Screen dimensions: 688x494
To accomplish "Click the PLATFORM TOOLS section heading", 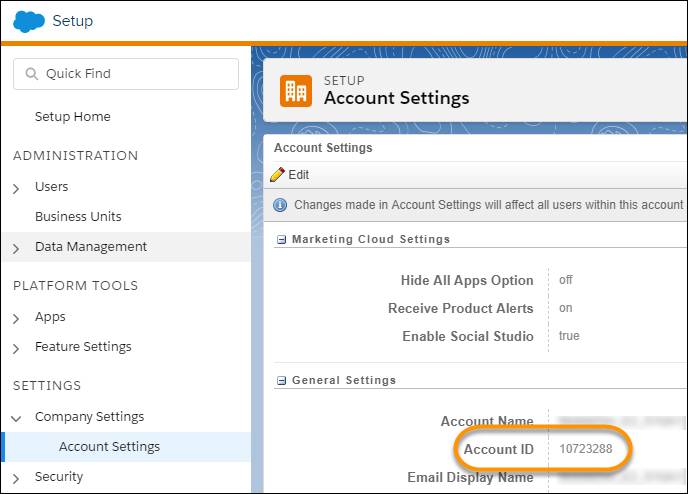I will [75, 286].
